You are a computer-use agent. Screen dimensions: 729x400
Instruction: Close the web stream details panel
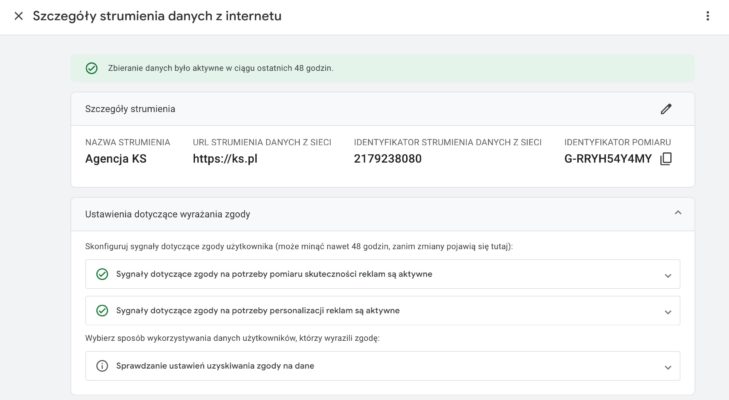click(18, 16)
